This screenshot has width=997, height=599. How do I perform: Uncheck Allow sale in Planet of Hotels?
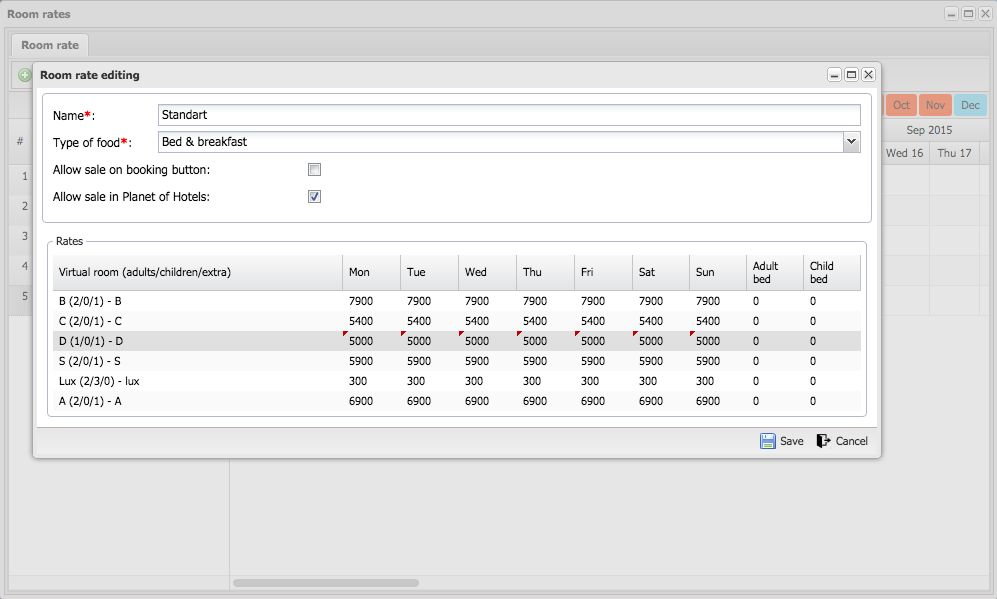(314, 196)
